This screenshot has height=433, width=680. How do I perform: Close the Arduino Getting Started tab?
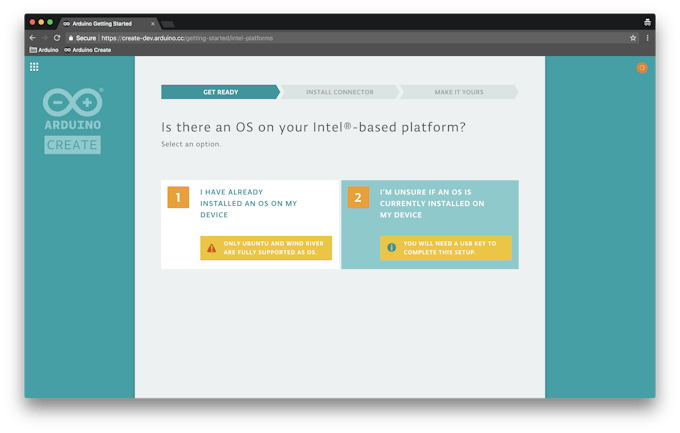click(153, 24)
